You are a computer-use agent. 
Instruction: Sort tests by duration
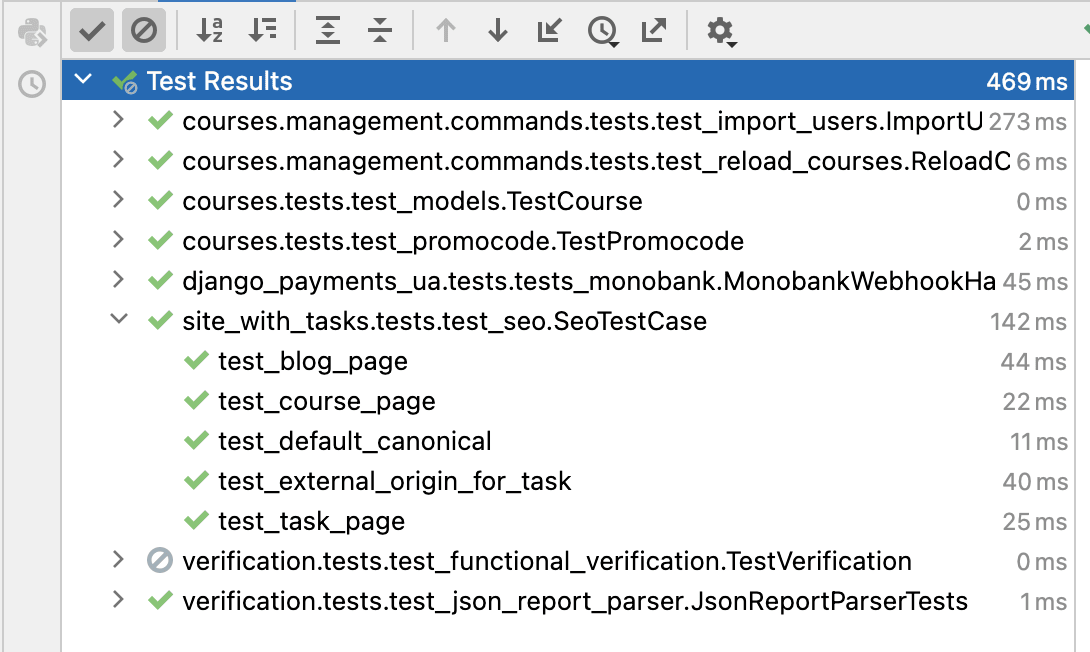click(x=263, y=31)
